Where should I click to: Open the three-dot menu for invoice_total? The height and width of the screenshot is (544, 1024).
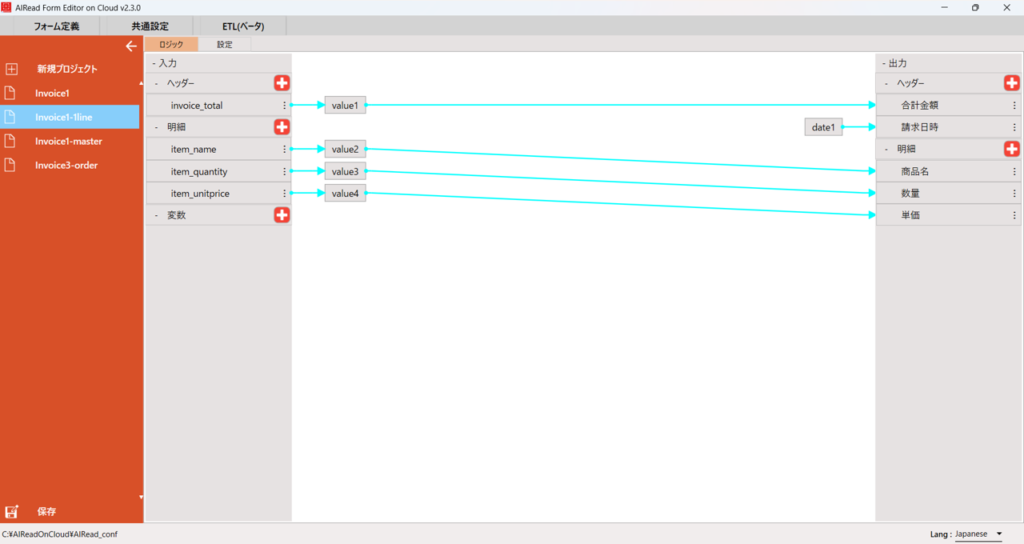pyautogui.click(x=285, y=105)
